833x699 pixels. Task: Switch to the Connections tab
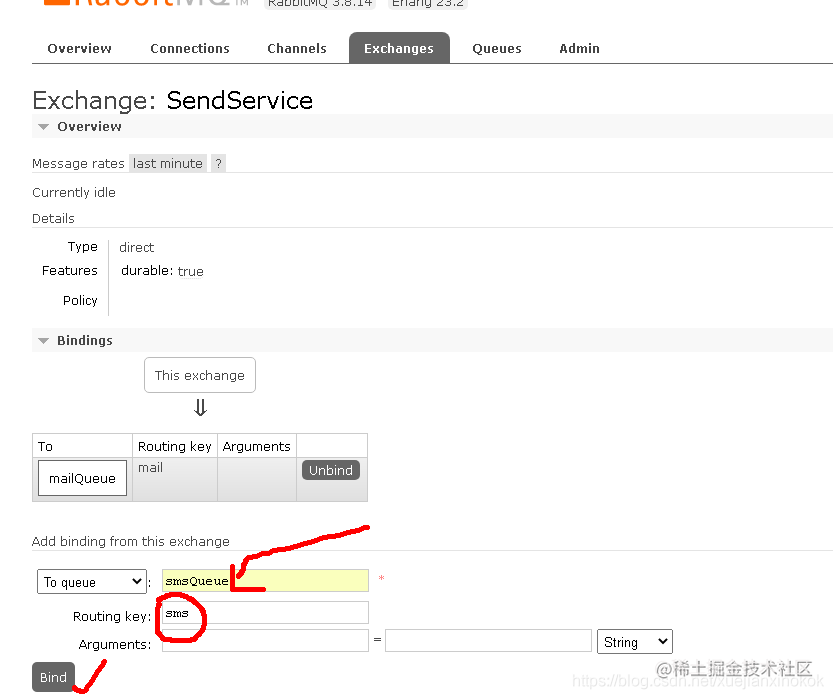click(190, 48)
